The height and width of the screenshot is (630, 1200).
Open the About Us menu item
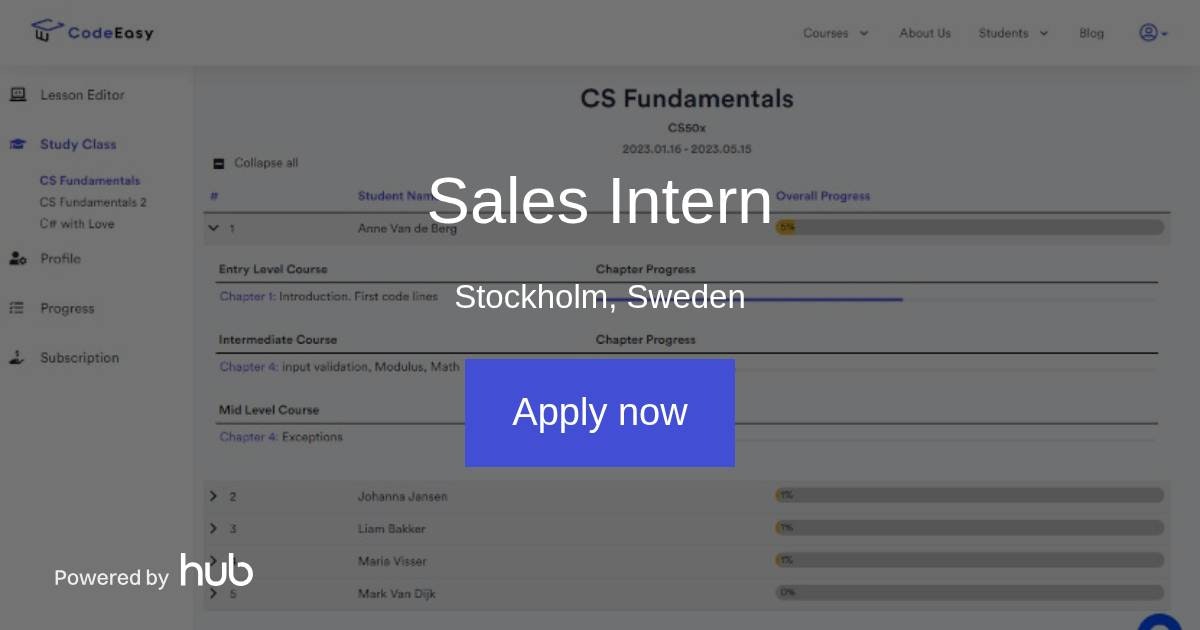point(924,33)
